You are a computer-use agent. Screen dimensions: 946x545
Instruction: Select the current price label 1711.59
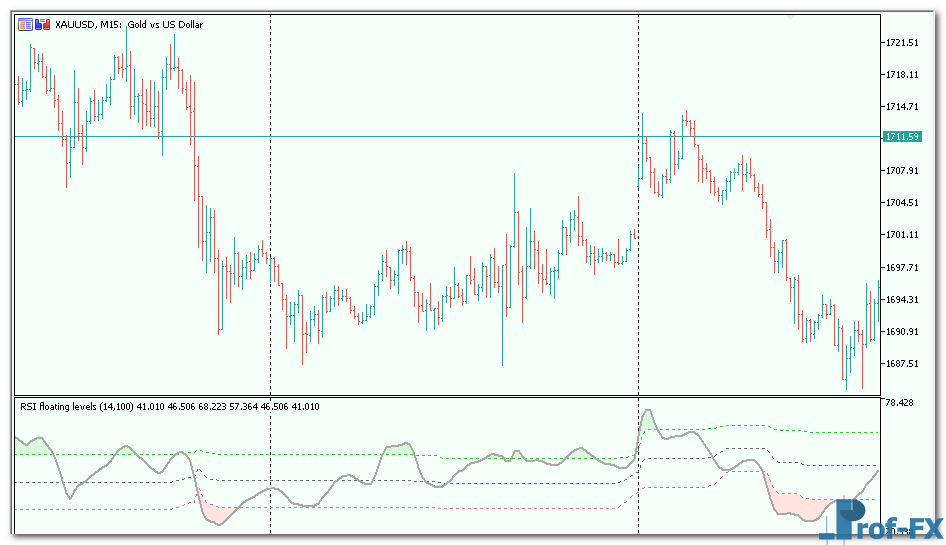[901, 136]
